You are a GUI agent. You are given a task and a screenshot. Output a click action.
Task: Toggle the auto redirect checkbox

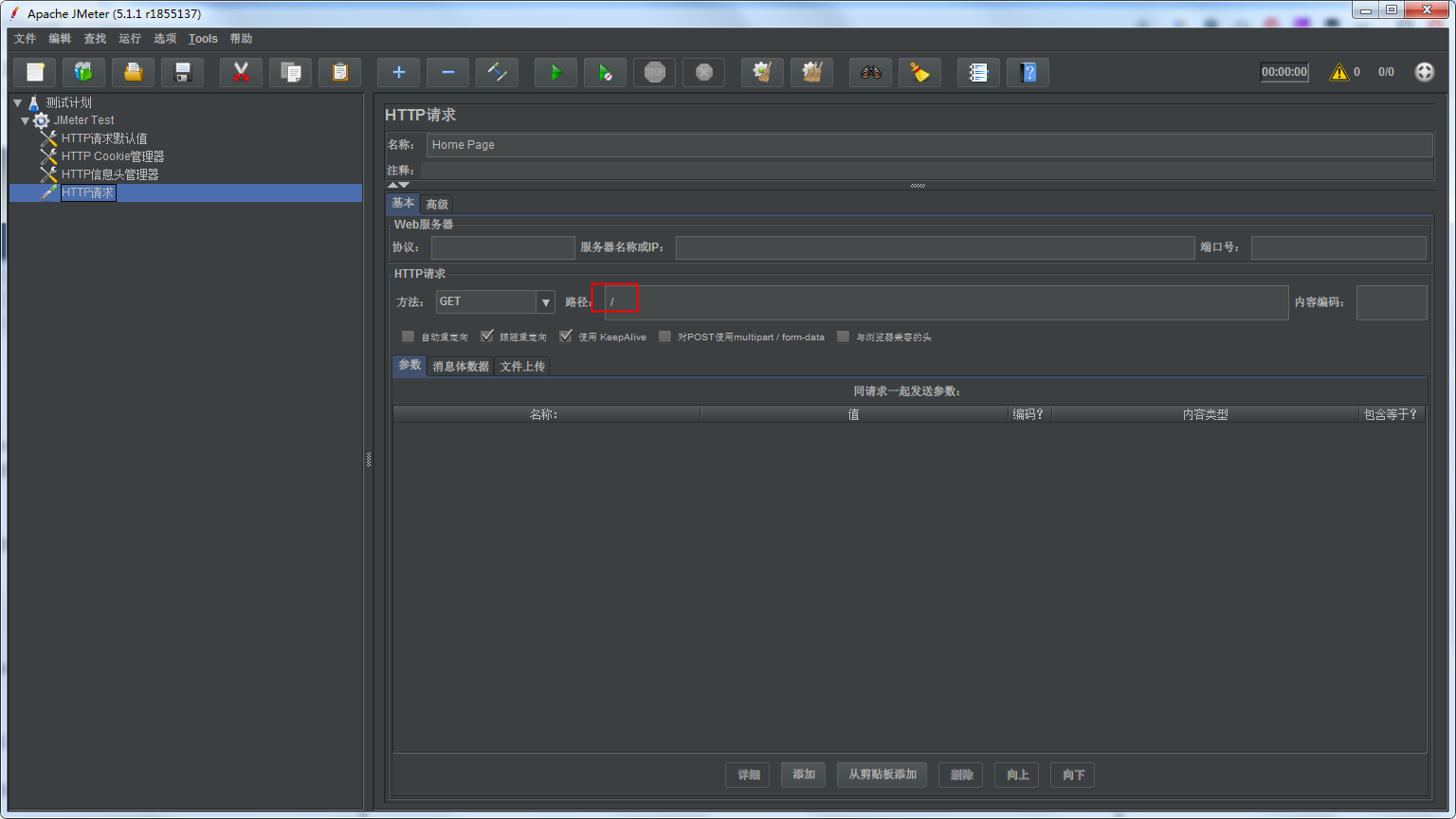(408, 337)
